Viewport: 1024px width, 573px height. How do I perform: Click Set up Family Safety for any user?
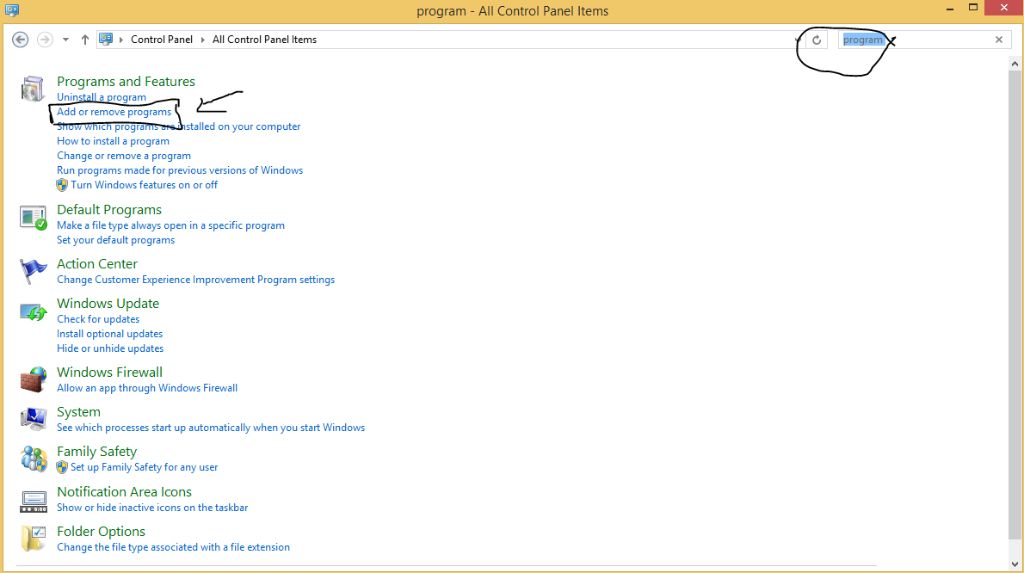[x=144, y=467]
